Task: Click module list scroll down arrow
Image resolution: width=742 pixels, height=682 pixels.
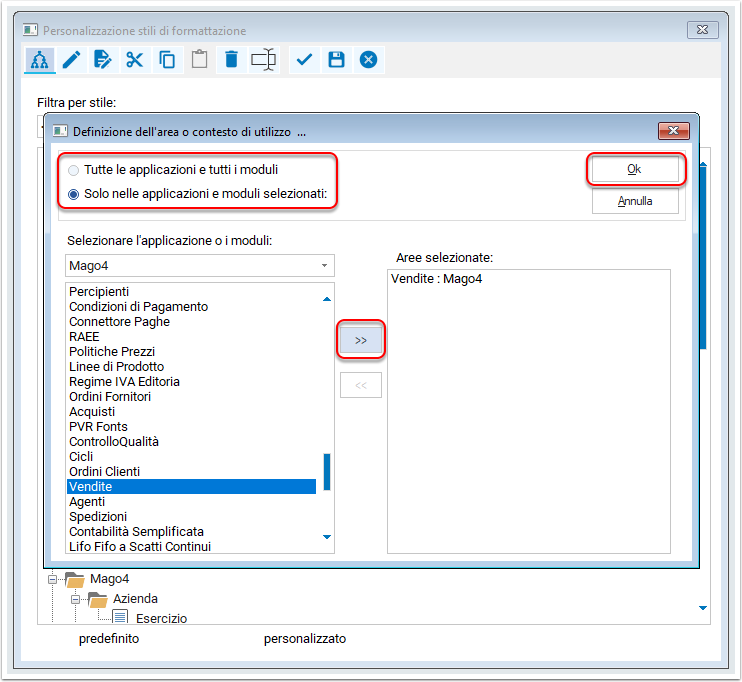Action: 327,537
